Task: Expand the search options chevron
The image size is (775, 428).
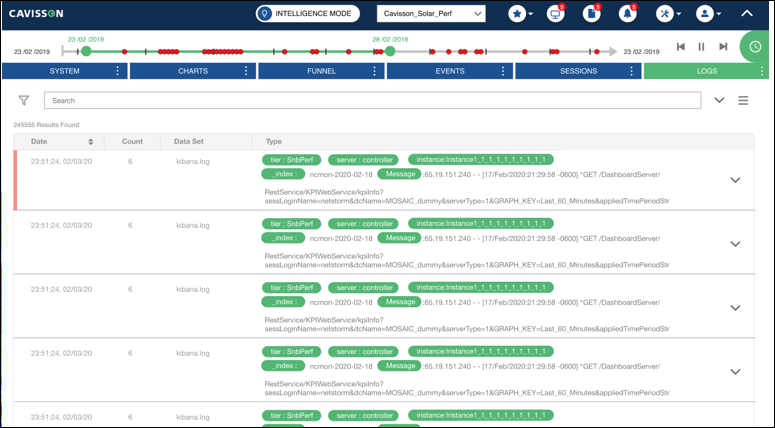Action: (719, 100)
